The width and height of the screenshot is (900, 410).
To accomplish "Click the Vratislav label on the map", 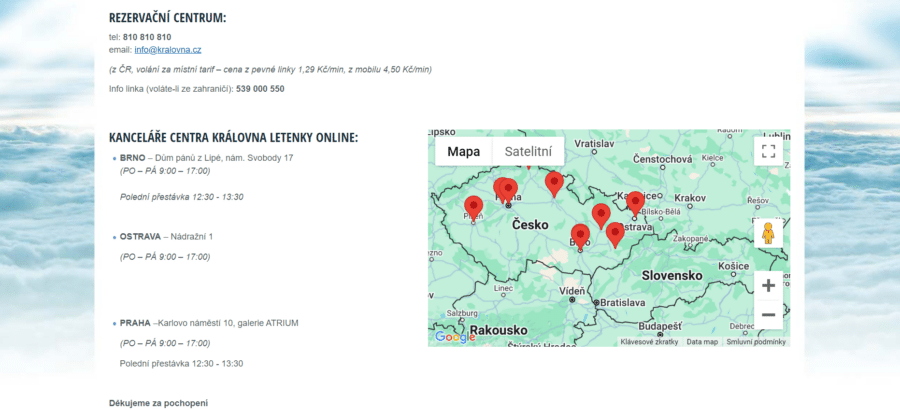I will 595,143.
